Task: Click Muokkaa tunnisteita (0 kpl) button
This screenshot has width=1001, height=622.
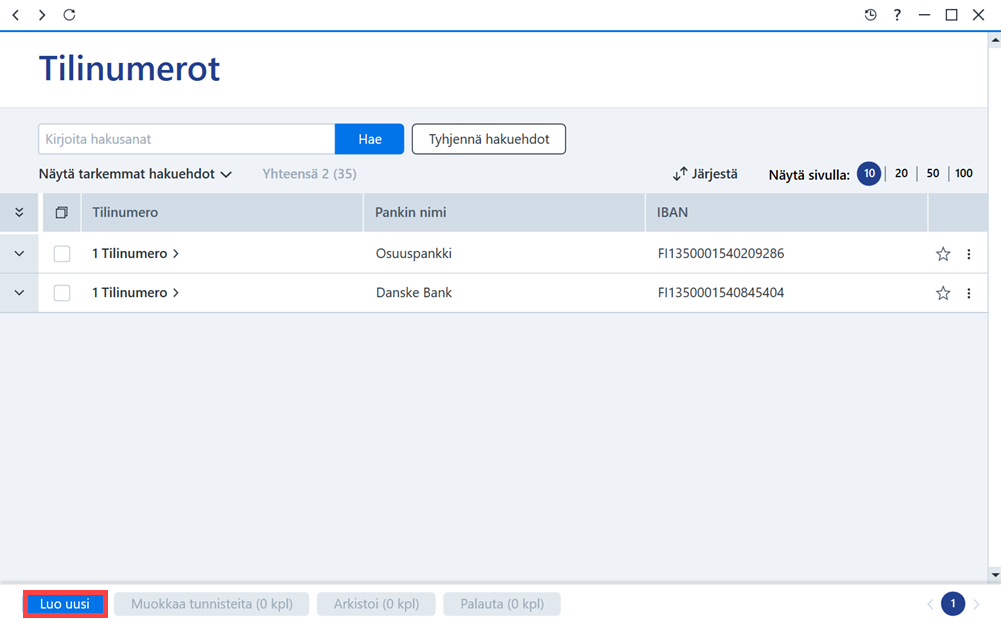Action: [x=212, y=604]
